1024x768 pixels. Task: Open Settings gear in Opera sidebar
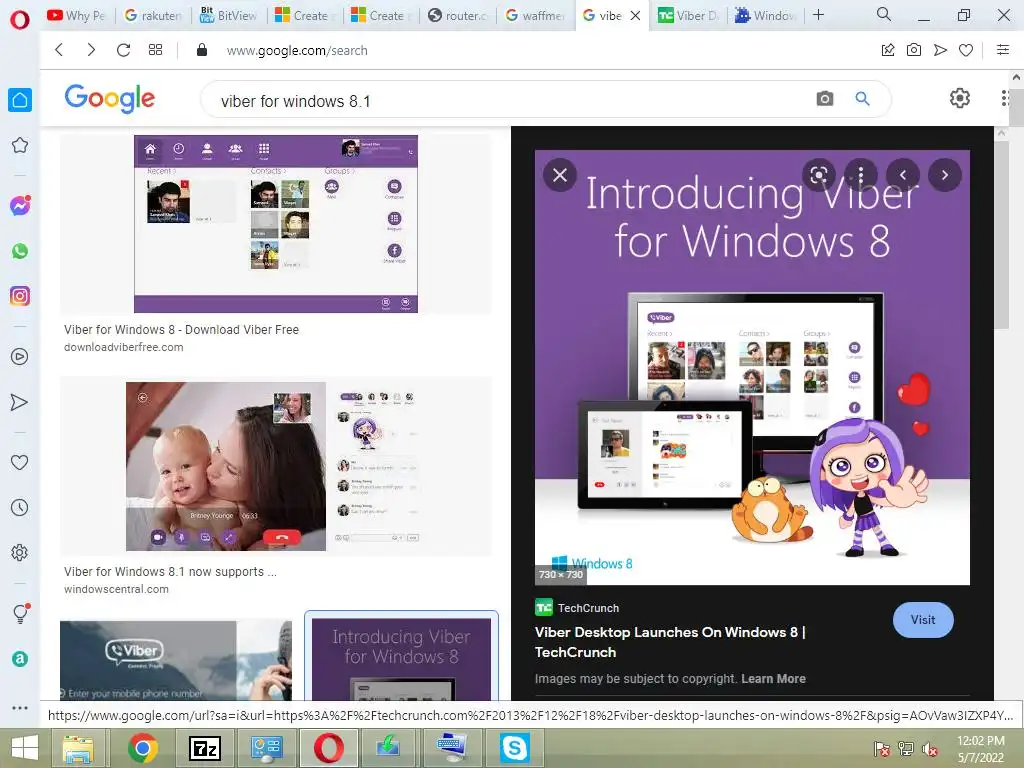pos(20,552)
